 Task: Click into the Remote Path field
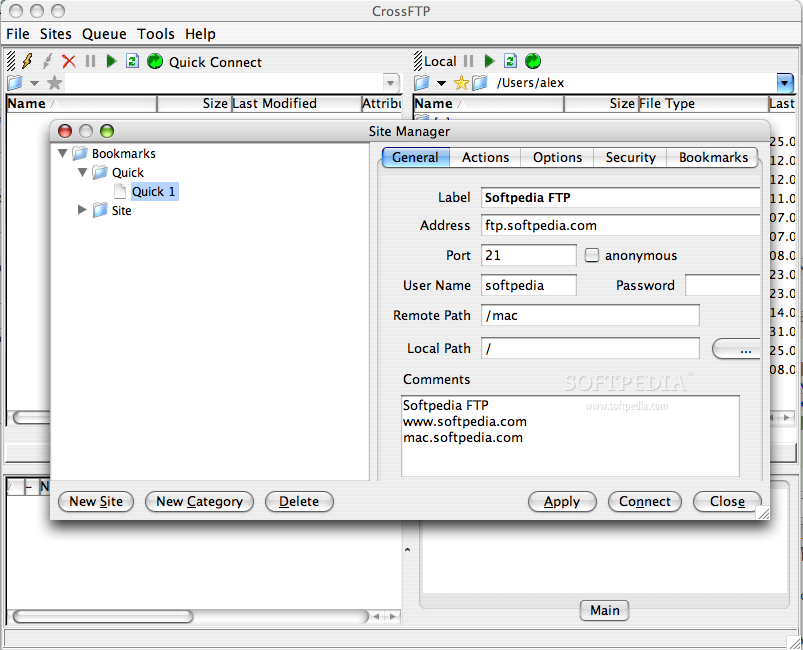coord(590,315)
